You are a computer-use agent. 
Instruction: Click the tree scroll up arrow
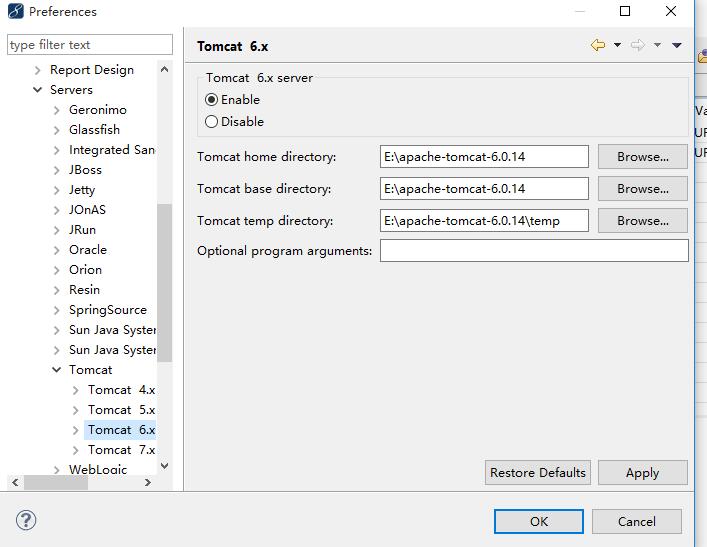tap(165, 69)
